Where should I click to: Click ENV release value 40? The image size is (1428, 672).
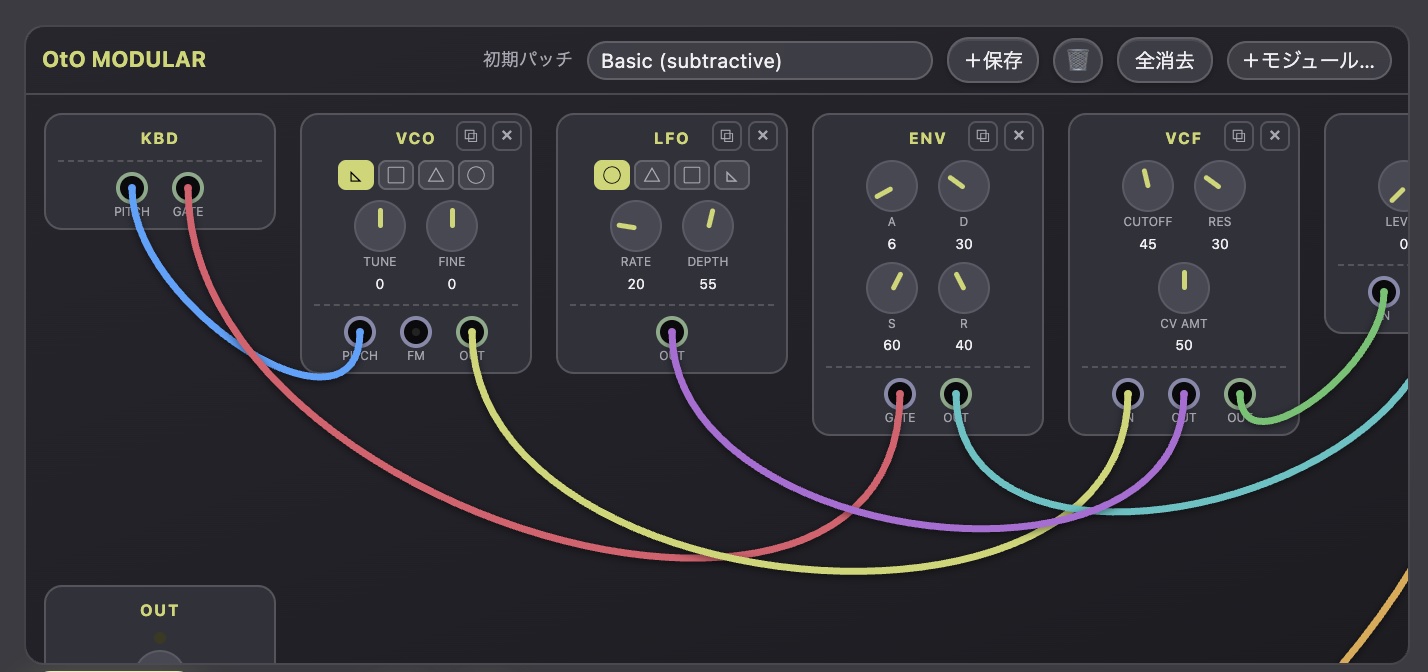pyautogui.click(x=964, y=345)
